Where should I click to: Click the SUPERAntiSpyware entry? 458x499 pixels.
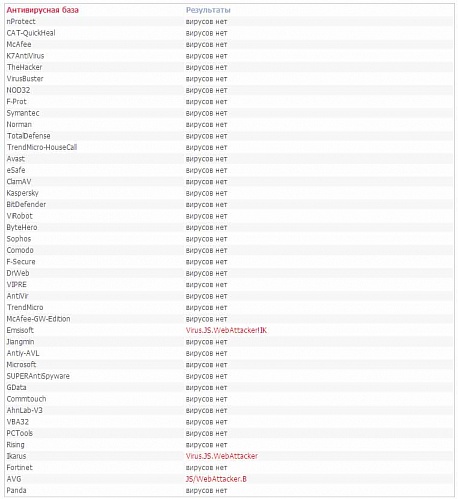[x=38, y=376]
